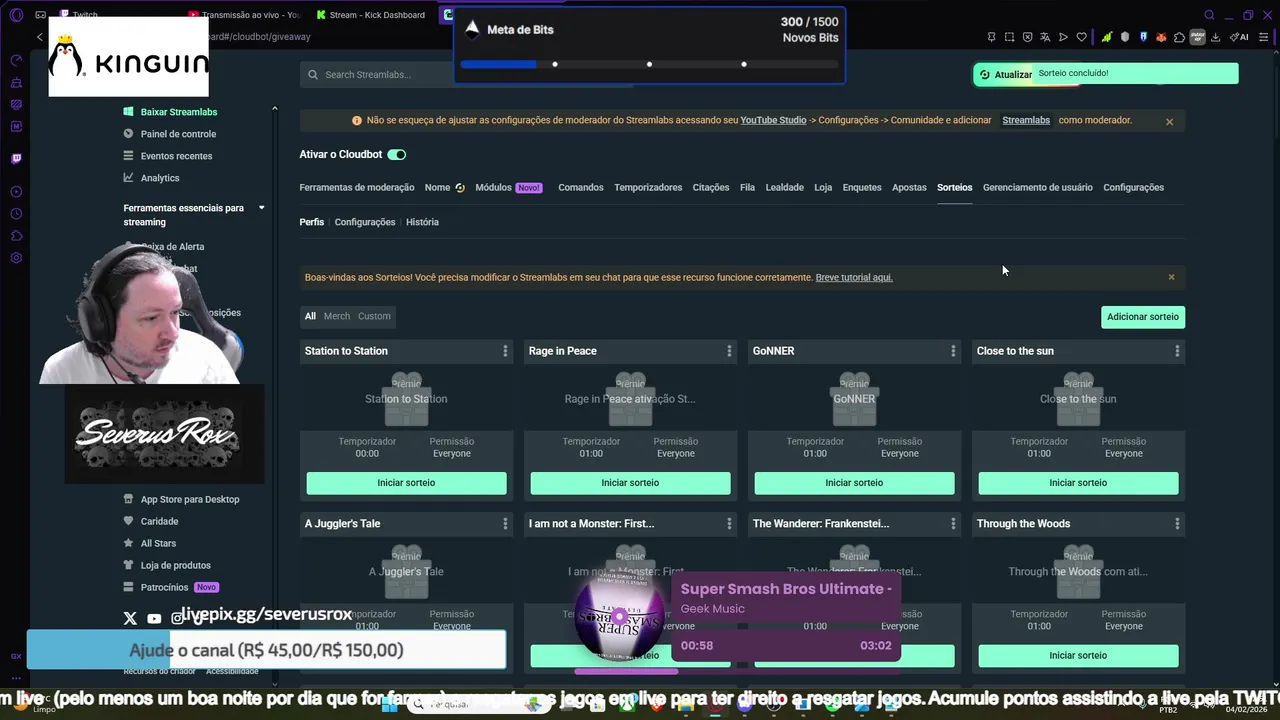Open options menu for GoNNER giveaway
1280x720 pixels.
(953, 351)
